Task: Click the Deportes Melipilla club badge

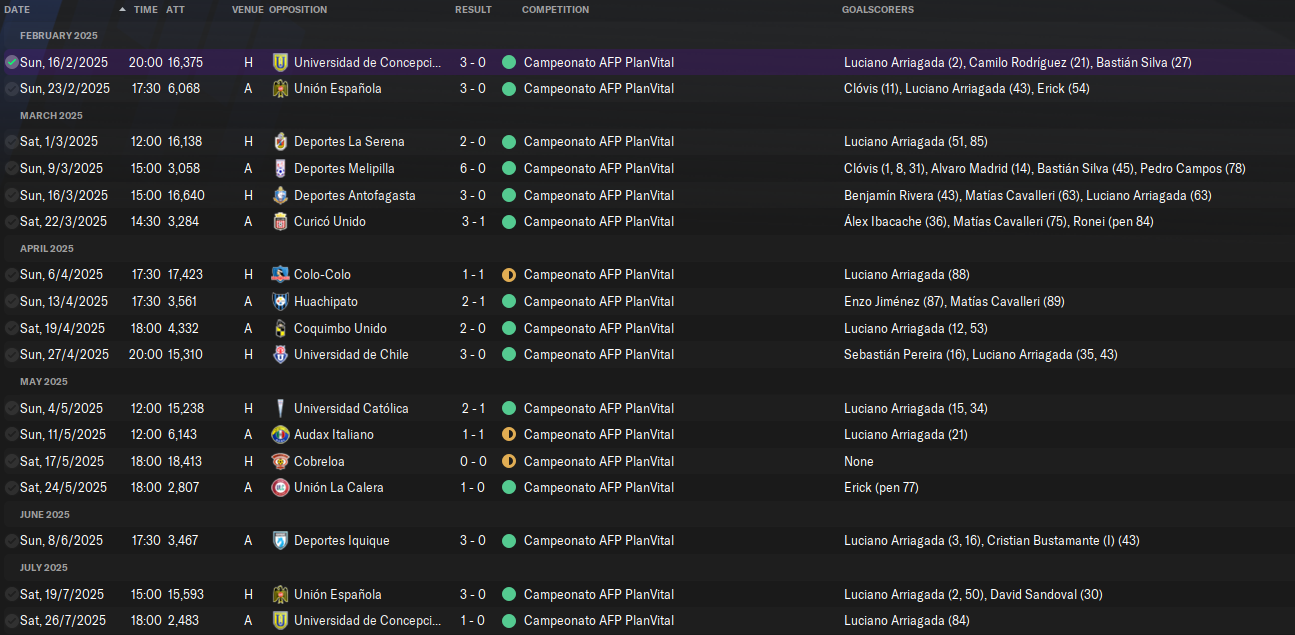Action: pos(280,168)
